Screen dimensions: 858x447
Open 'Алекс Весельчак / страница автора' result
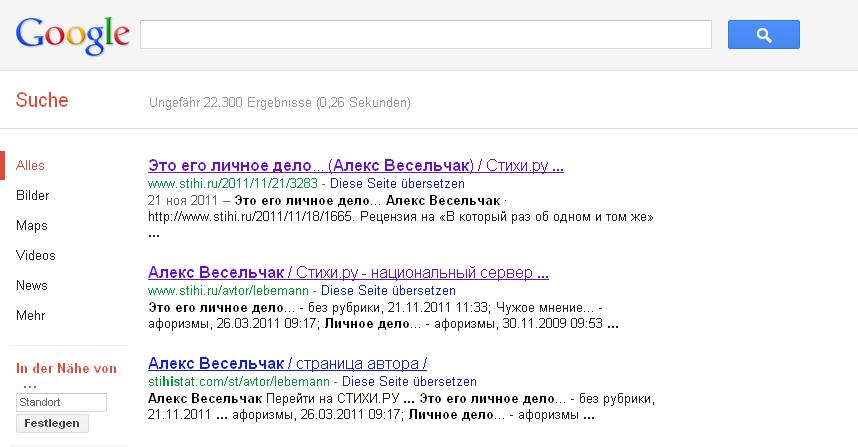(x=287, y=363)
